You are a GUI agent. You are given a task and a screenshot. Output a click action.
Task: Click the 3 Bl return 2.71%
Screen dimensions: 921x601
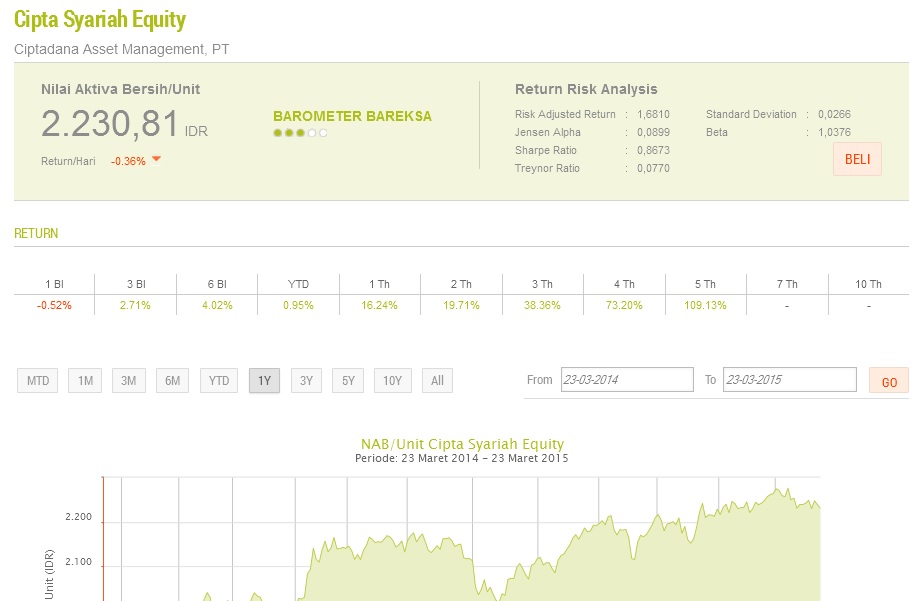[135, 305]
